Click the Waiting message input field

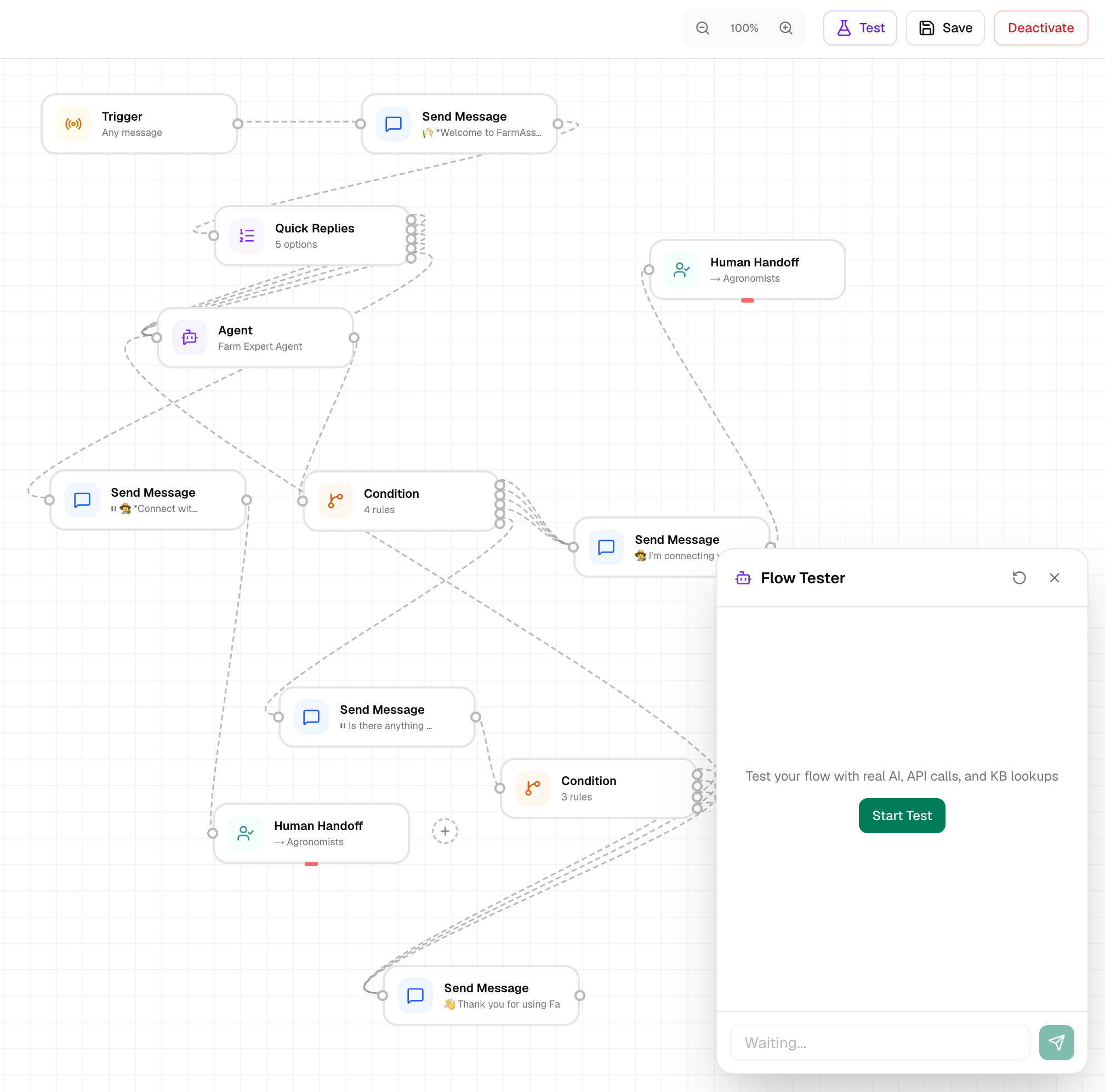(x=880, y=1042)
